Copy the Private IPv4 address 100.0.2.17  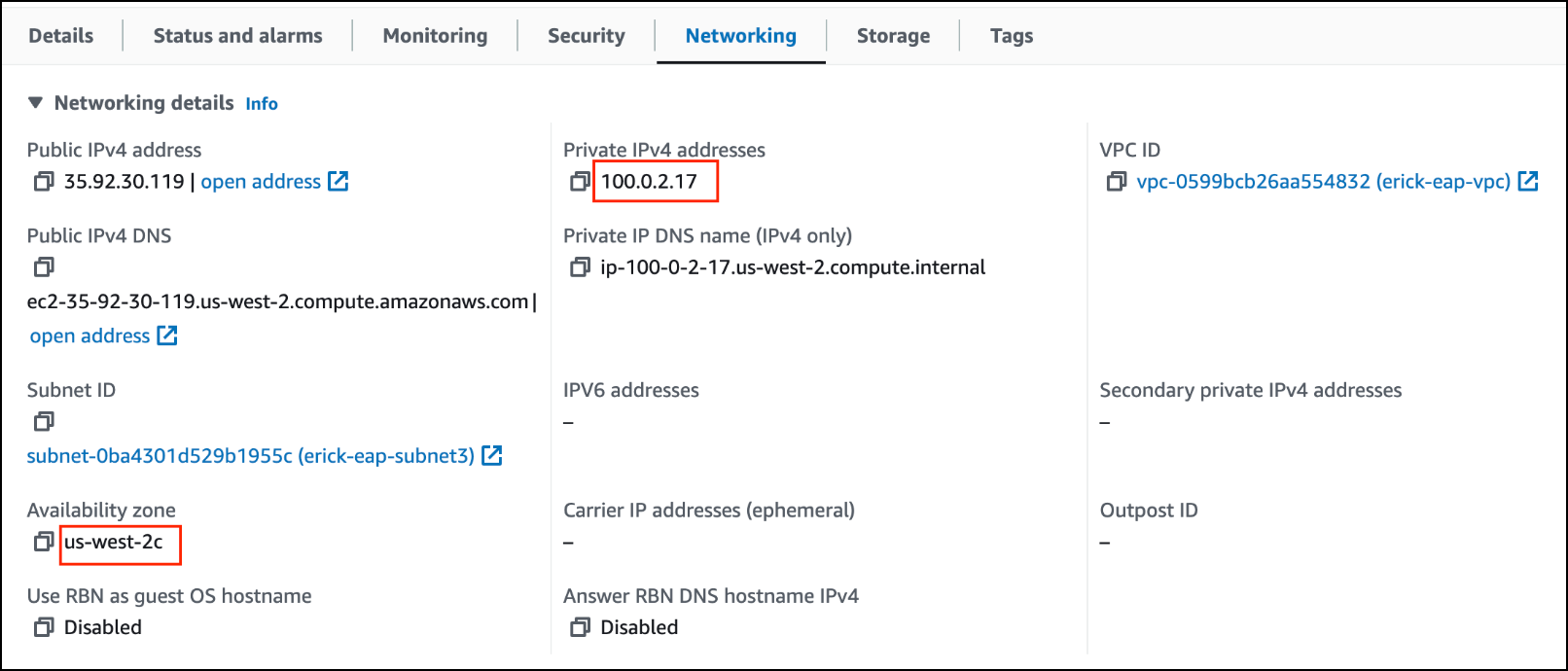pos(579,181)
